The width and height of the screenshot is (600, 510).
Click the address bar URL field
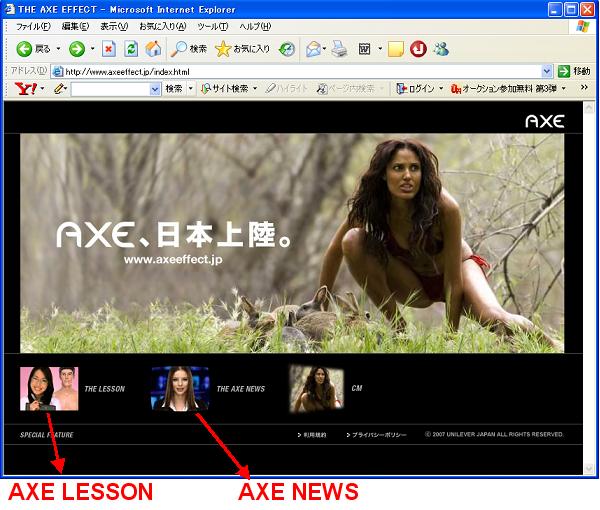point(300,71)
